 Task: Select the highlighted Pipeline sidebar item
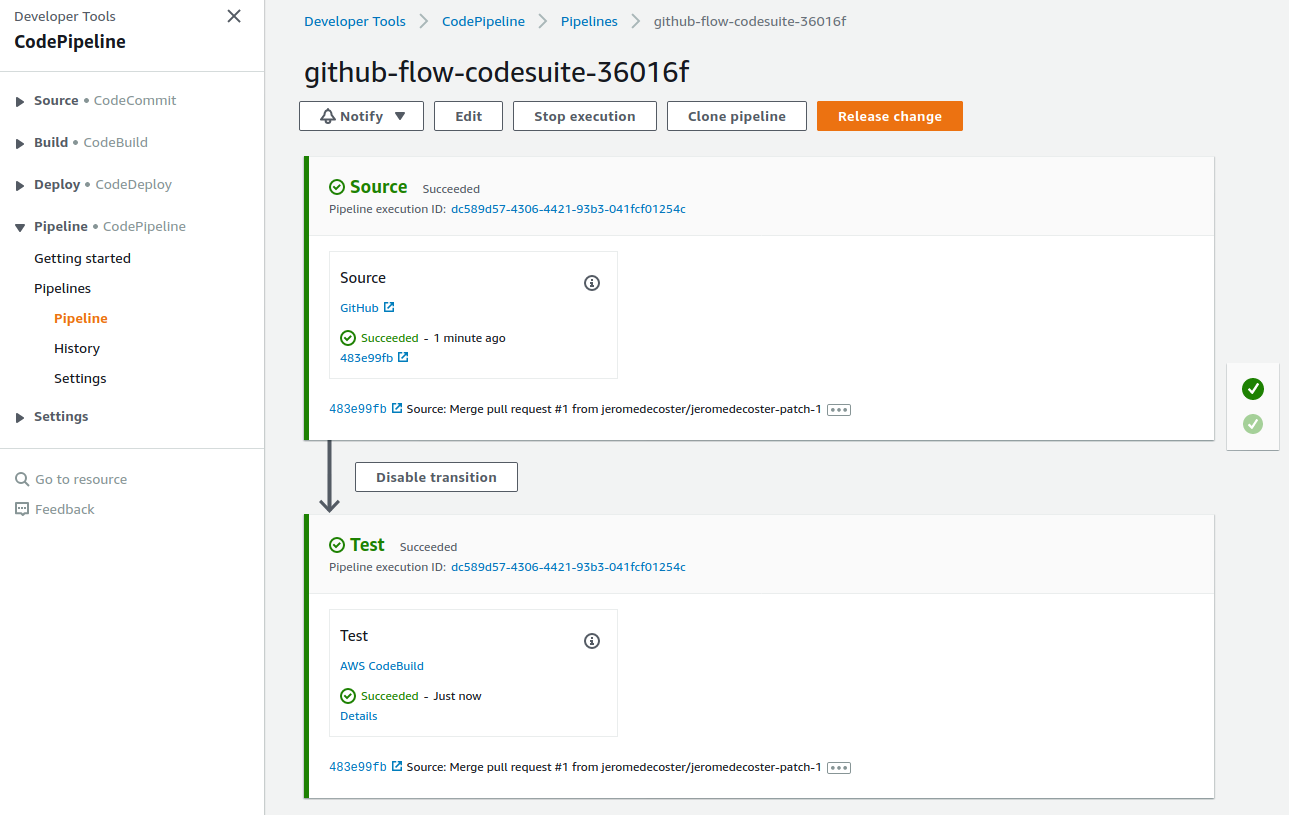(81, 318)
